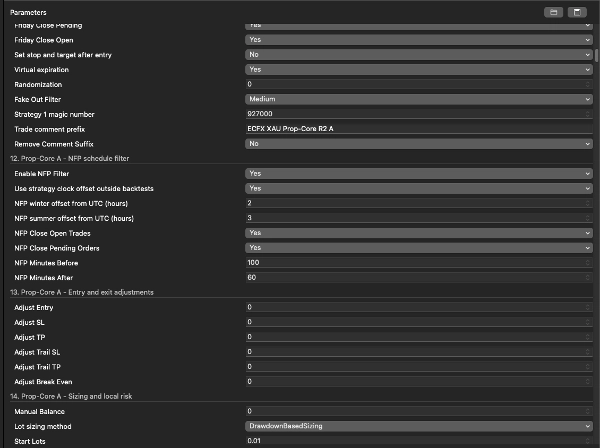Screen dimensions: 600x448
Task: Open Set stop and target after entry dropdown
Action: 419,55
